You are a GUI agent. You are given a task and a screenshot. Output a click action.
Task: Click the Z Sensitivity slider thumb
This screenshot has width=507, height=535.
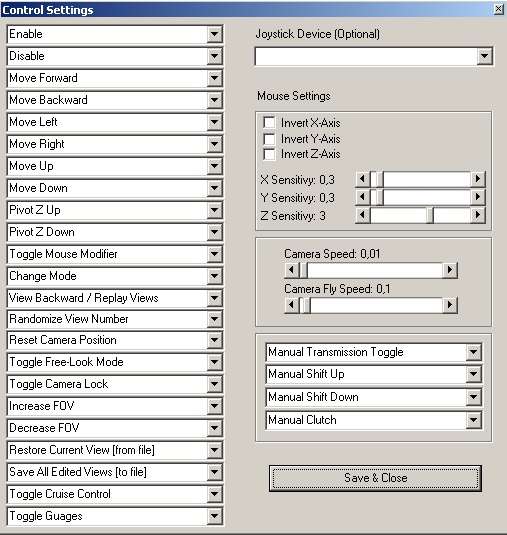(431, 215)
